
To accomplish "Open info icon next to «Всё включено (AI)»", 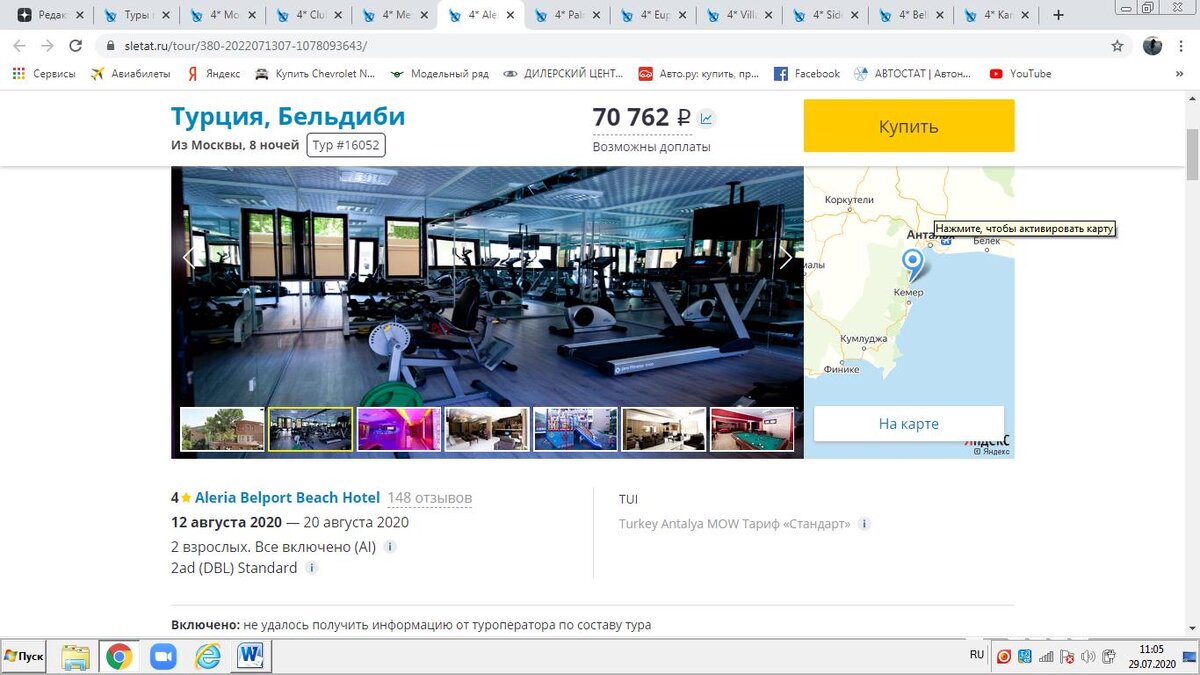I will click(389, 547).
